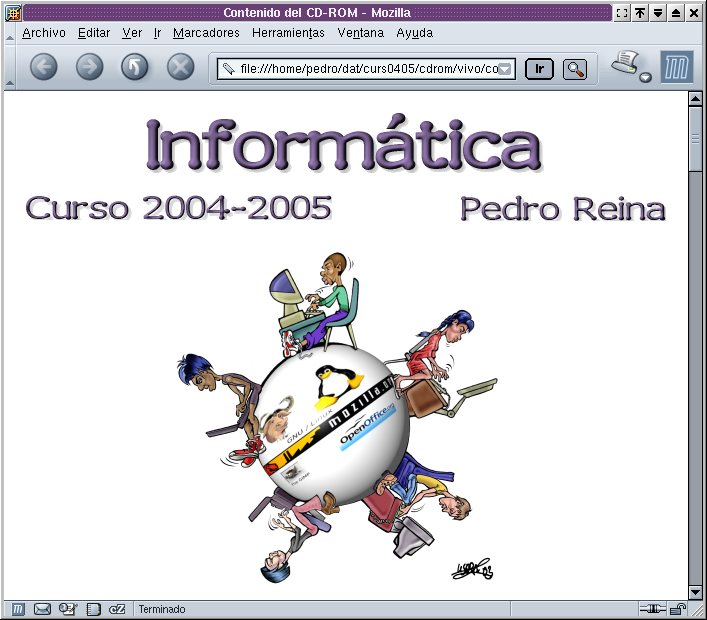This screenshot has width=707, height=620.
Task: Click the vertical scrollbar down arrow
Action: tap(695, 591)
